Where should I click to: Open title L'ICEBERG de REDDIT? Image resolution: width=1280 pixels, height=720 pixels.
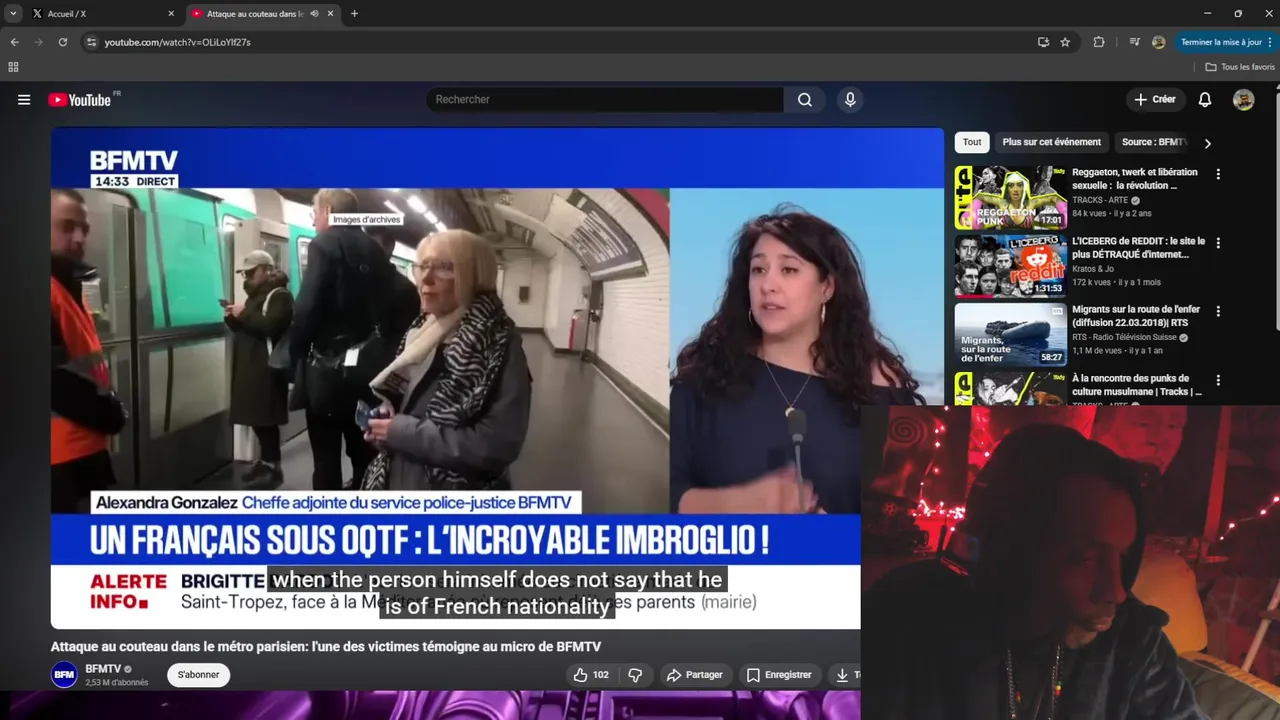click(1138, 248)
